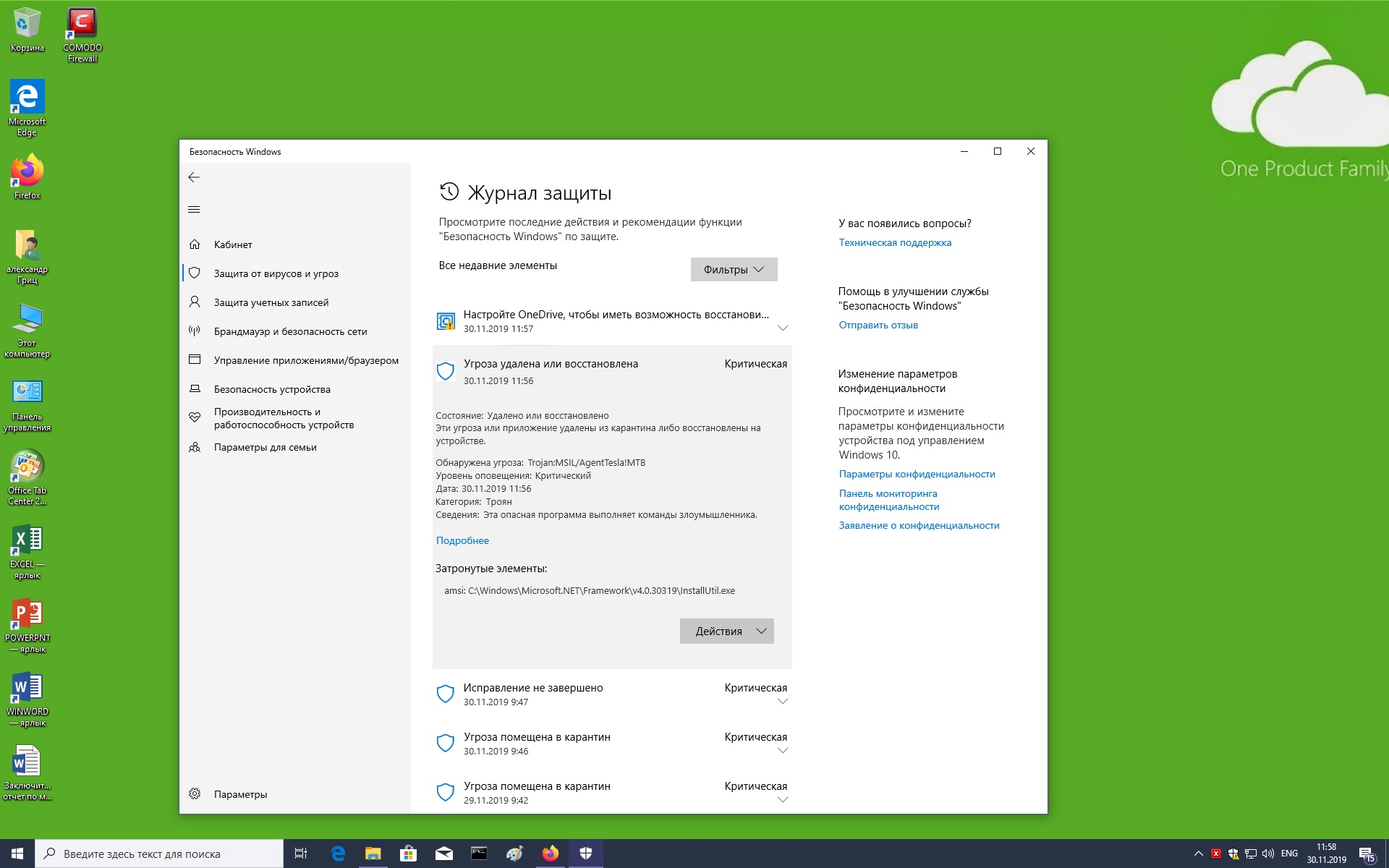Screen dimensions: 1389x868
Task: Expand the OneDrive setup notification
Action: coord(782,328)
